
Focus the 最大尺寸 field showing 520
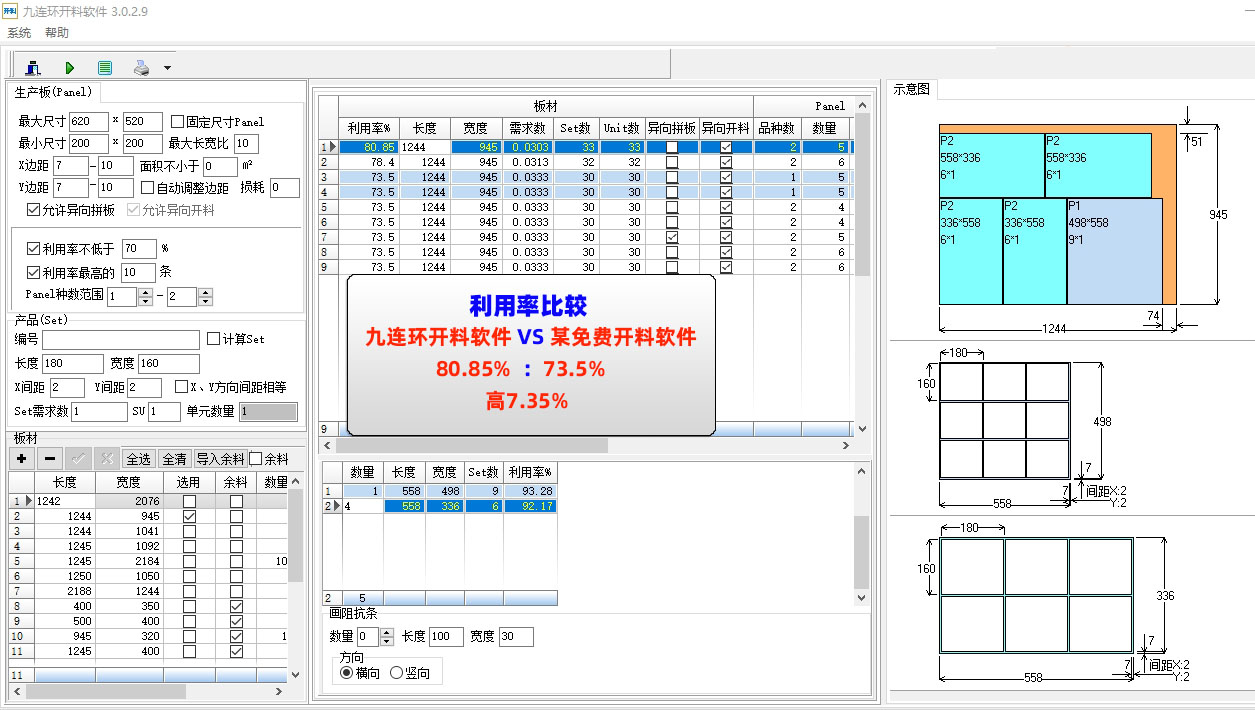(143, 122)
